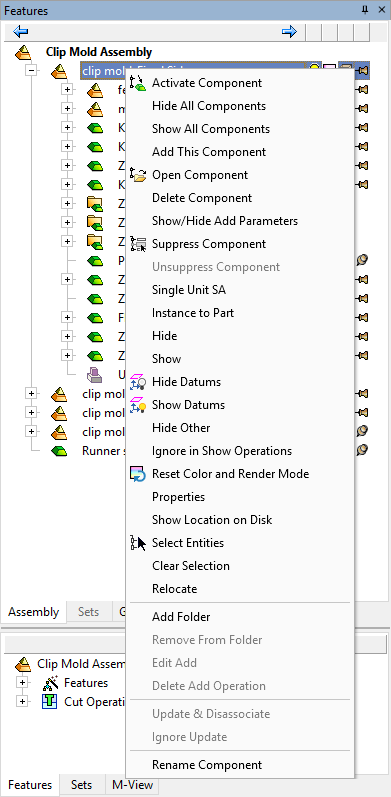391x797 pixels.
Task: Click the Select Entities cursor icon
Action: pos(138,543)
